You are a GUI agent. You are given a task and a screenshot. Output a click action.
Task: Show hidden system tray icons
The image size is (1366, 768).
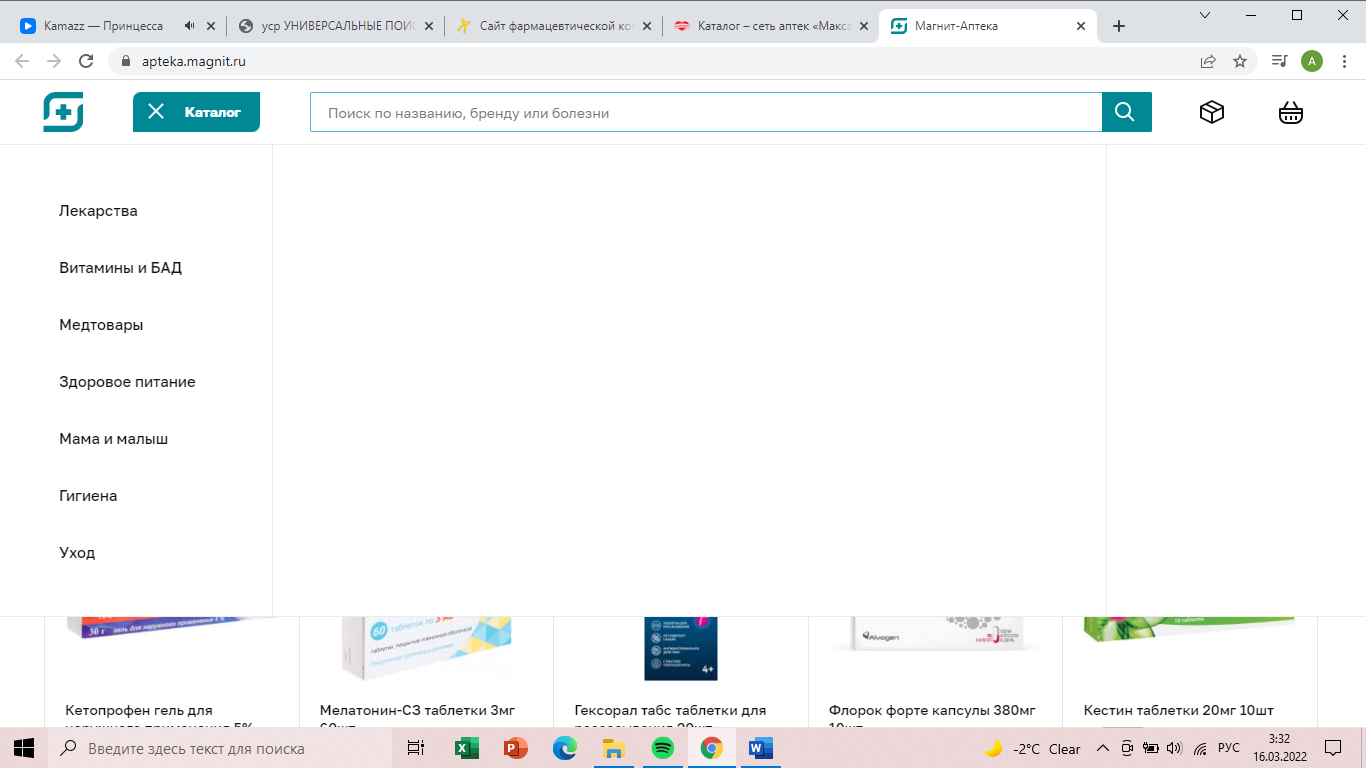coord(1103,748)
